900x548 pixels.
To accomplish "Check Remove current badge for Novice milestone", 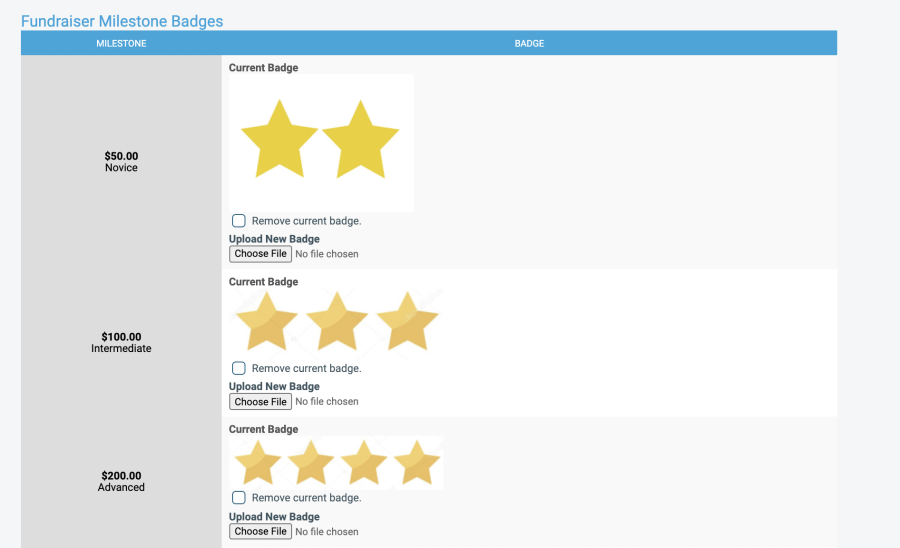I will pos(239,221).
